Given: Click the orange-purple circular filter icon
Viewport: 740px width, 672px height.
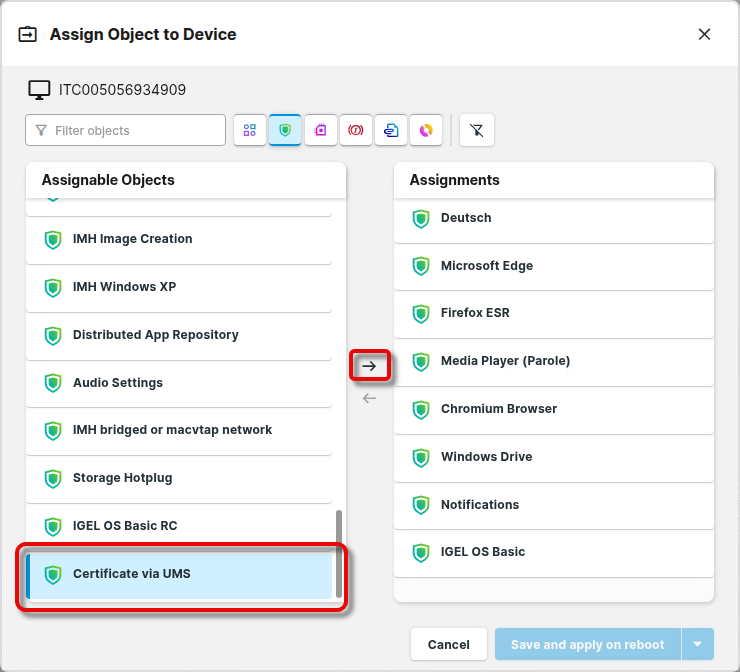Looking at the screenshot, I should (426, 130).
